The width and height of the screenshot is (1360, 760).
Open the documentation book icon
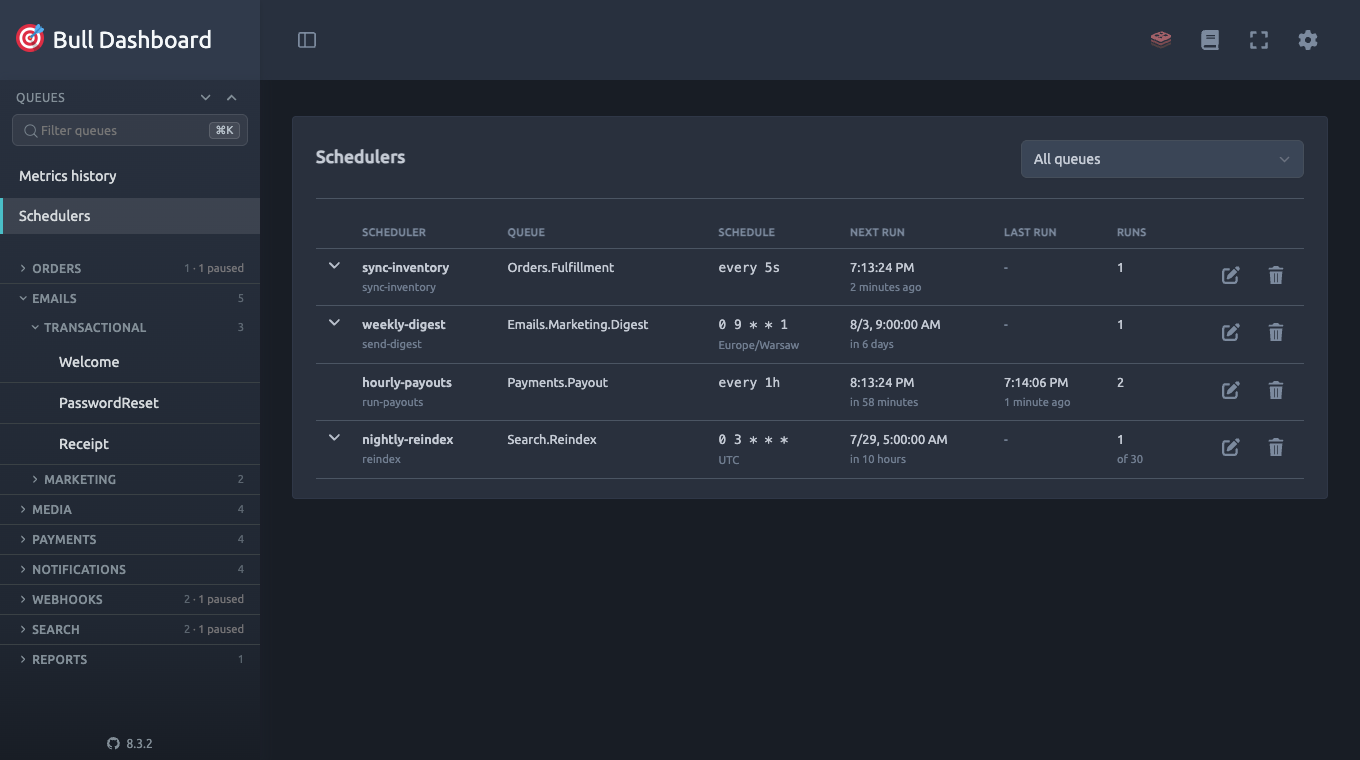(1210, 40)
